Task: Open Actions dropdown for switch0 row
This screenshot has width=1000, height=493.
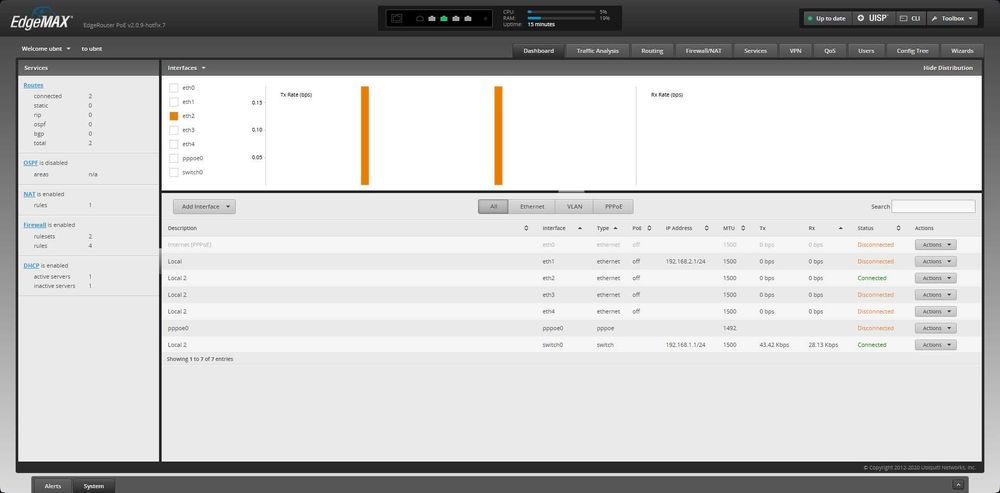Action: click(936, 344)
